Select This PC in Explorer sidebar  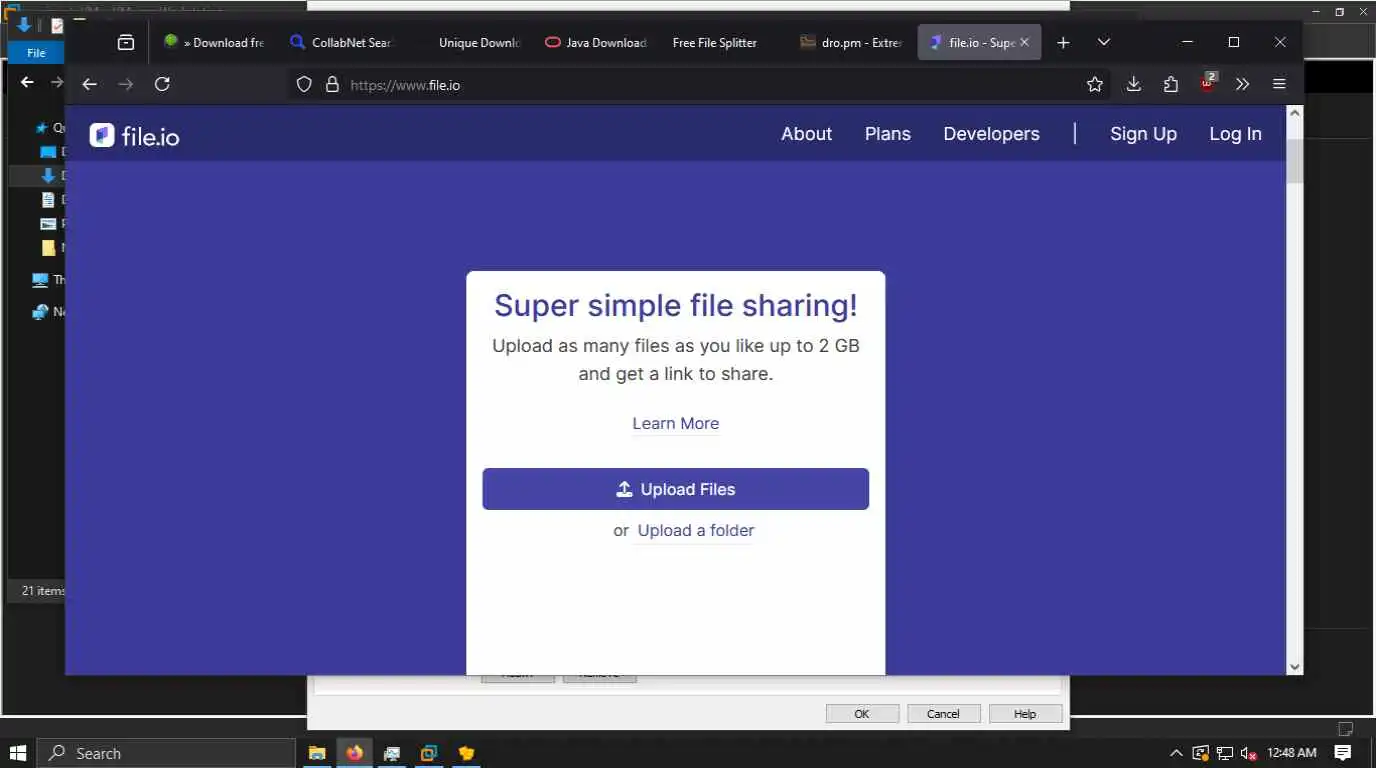pyautogui.click(x=48, y=280)
